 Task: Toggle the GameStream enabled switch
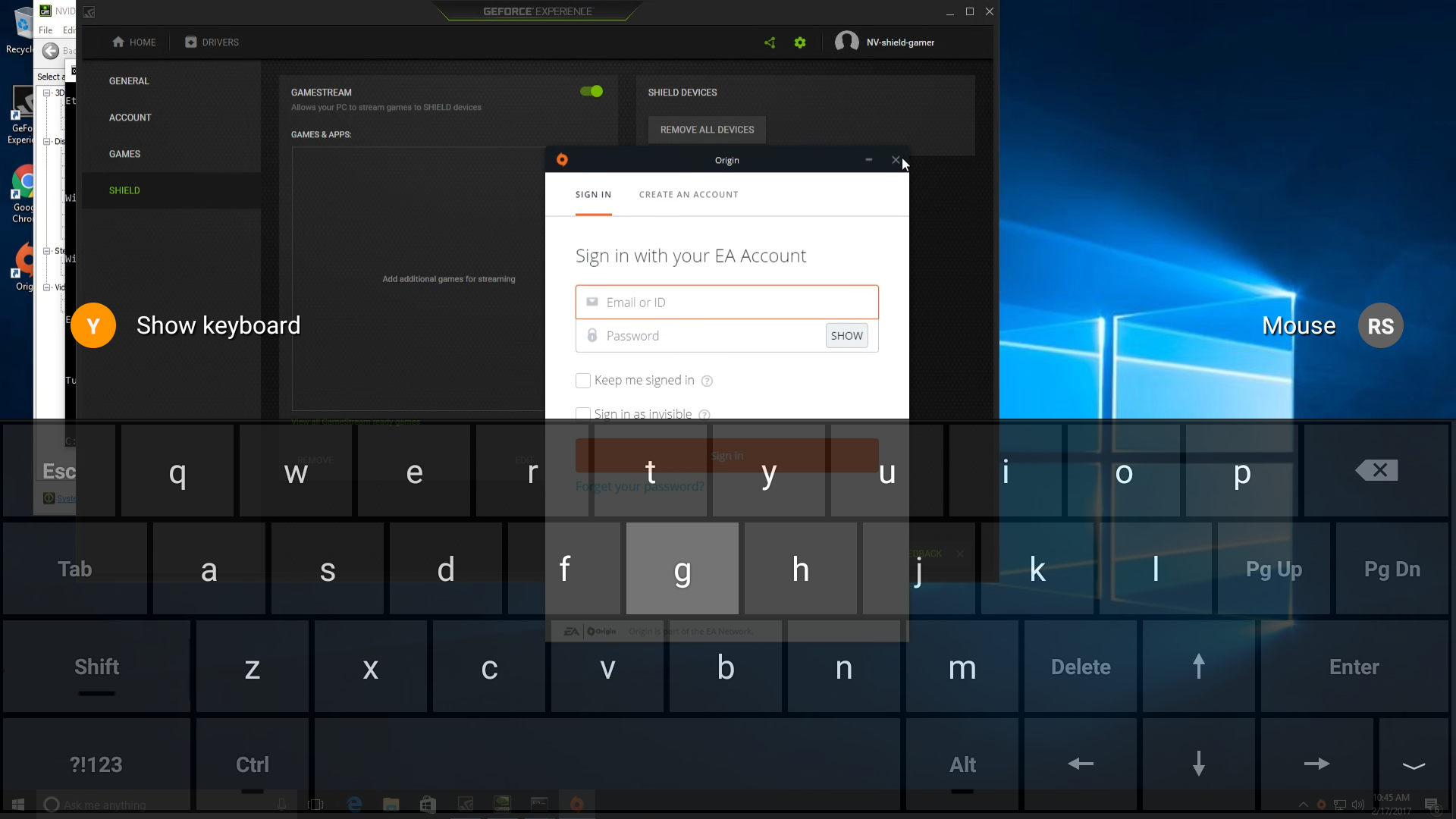591,91
